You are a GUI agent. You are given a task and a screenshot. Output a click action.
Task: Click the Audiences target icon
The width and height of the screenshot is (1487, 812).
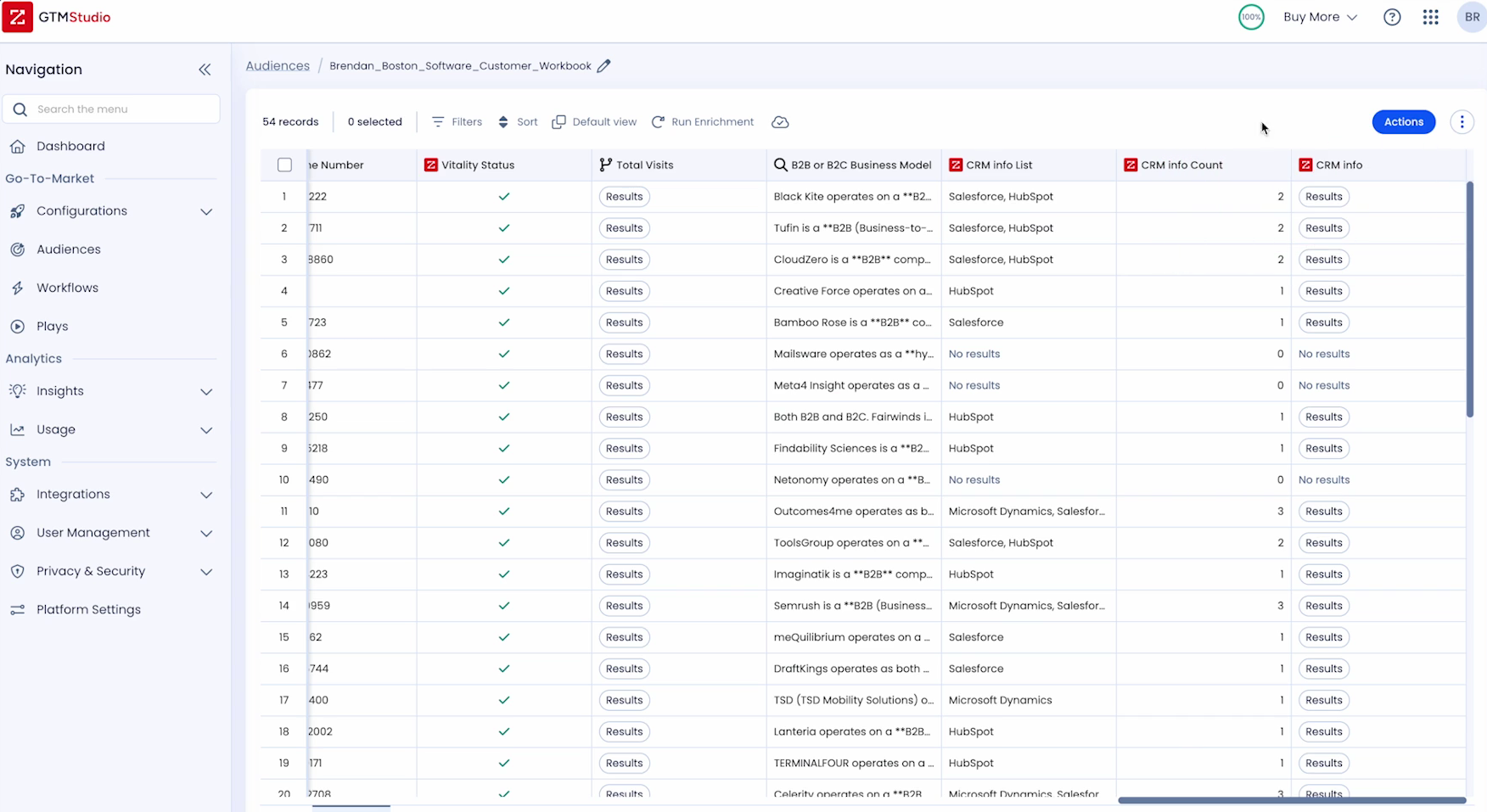(x=17, y=249)
